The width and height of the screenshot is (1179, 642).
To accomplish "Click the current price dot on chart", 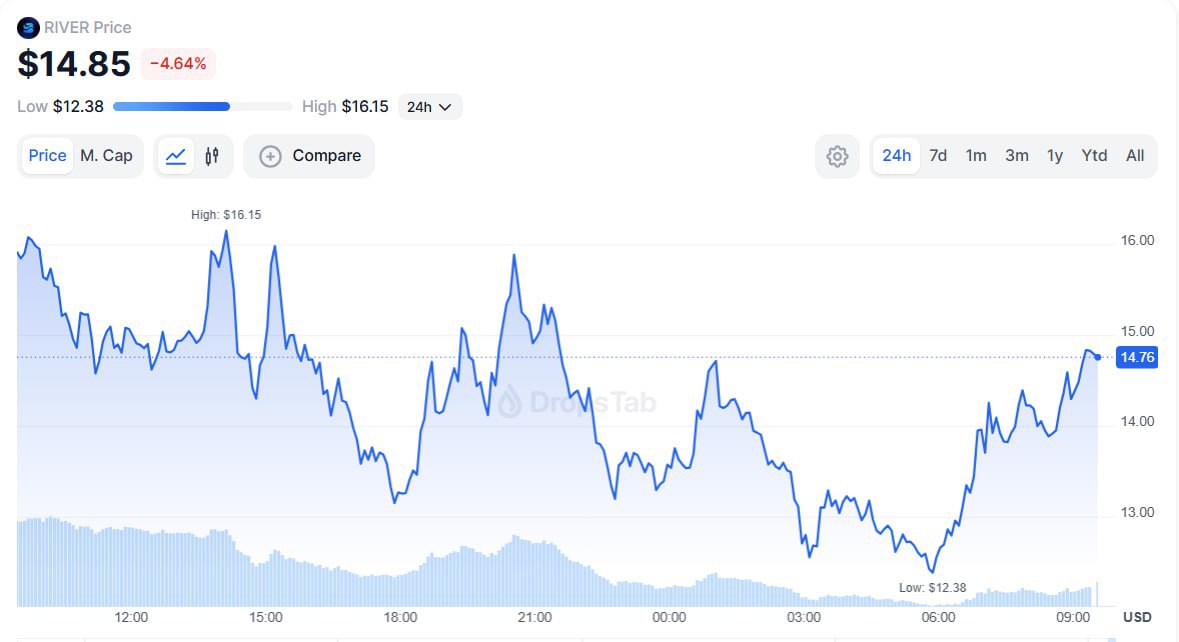I will [x=1098, y=357].
